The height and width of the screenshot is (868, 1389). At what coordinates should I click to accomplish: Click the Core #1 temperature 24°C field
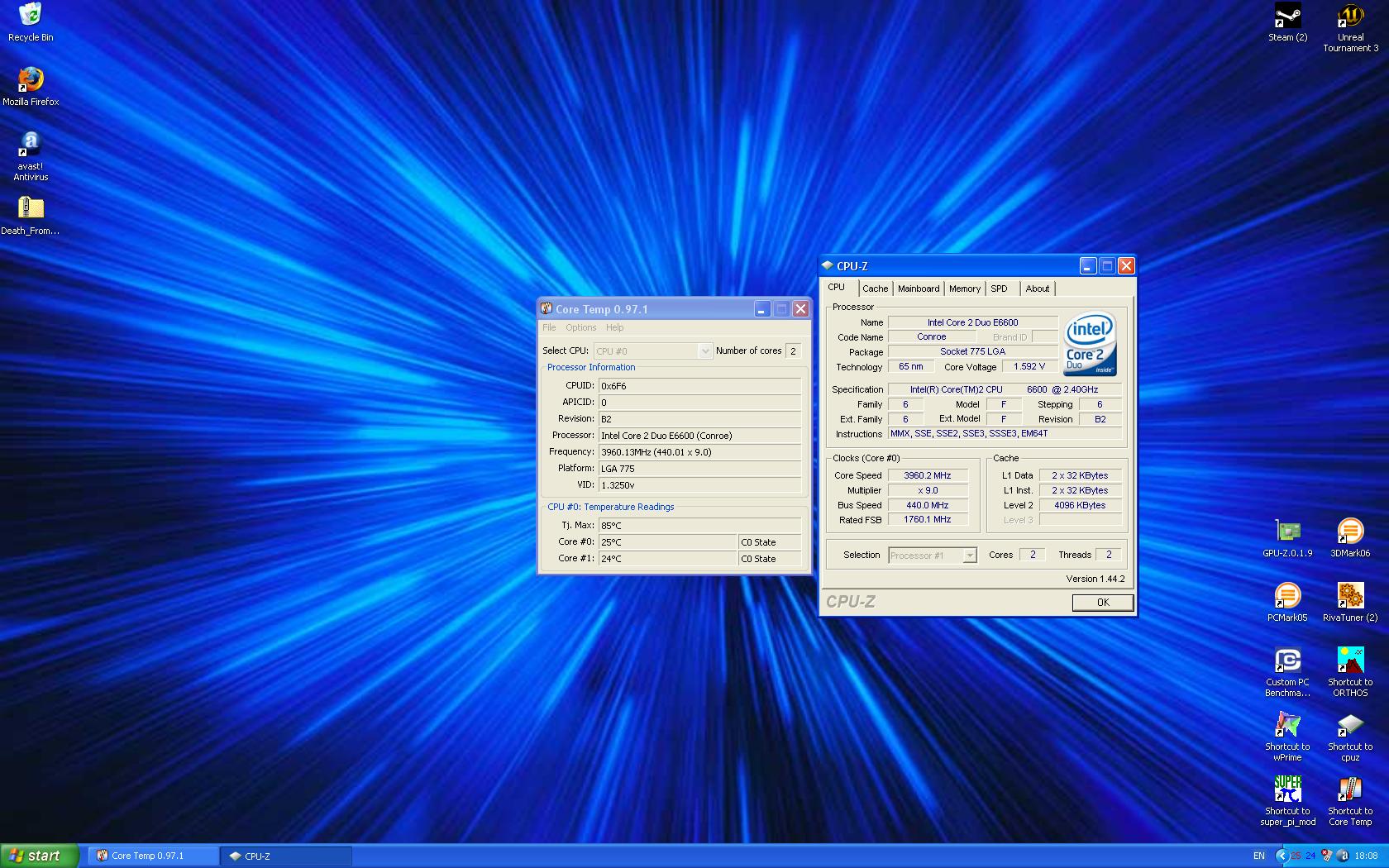tap(668, 559)
